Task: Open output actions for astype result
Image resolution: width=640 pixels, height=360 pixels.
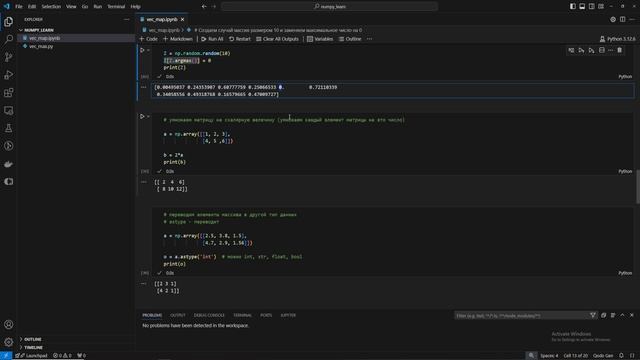Action: click(144, 283)
